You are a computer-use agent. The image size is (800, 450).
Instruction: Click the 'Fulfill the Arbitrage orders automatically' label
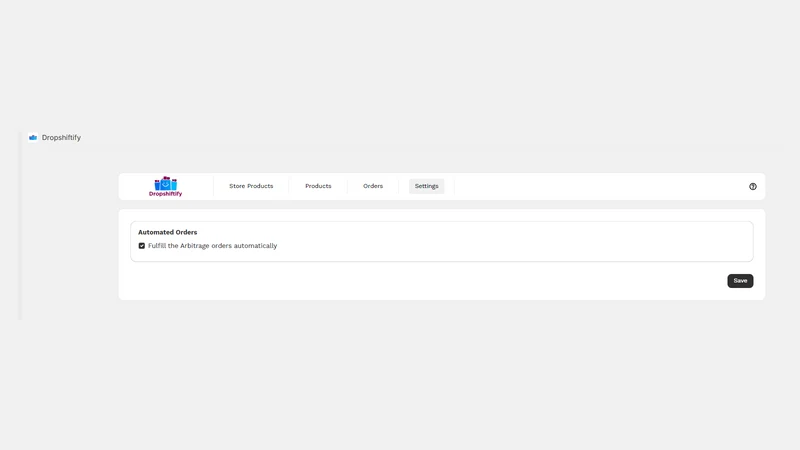pos(212,246)
